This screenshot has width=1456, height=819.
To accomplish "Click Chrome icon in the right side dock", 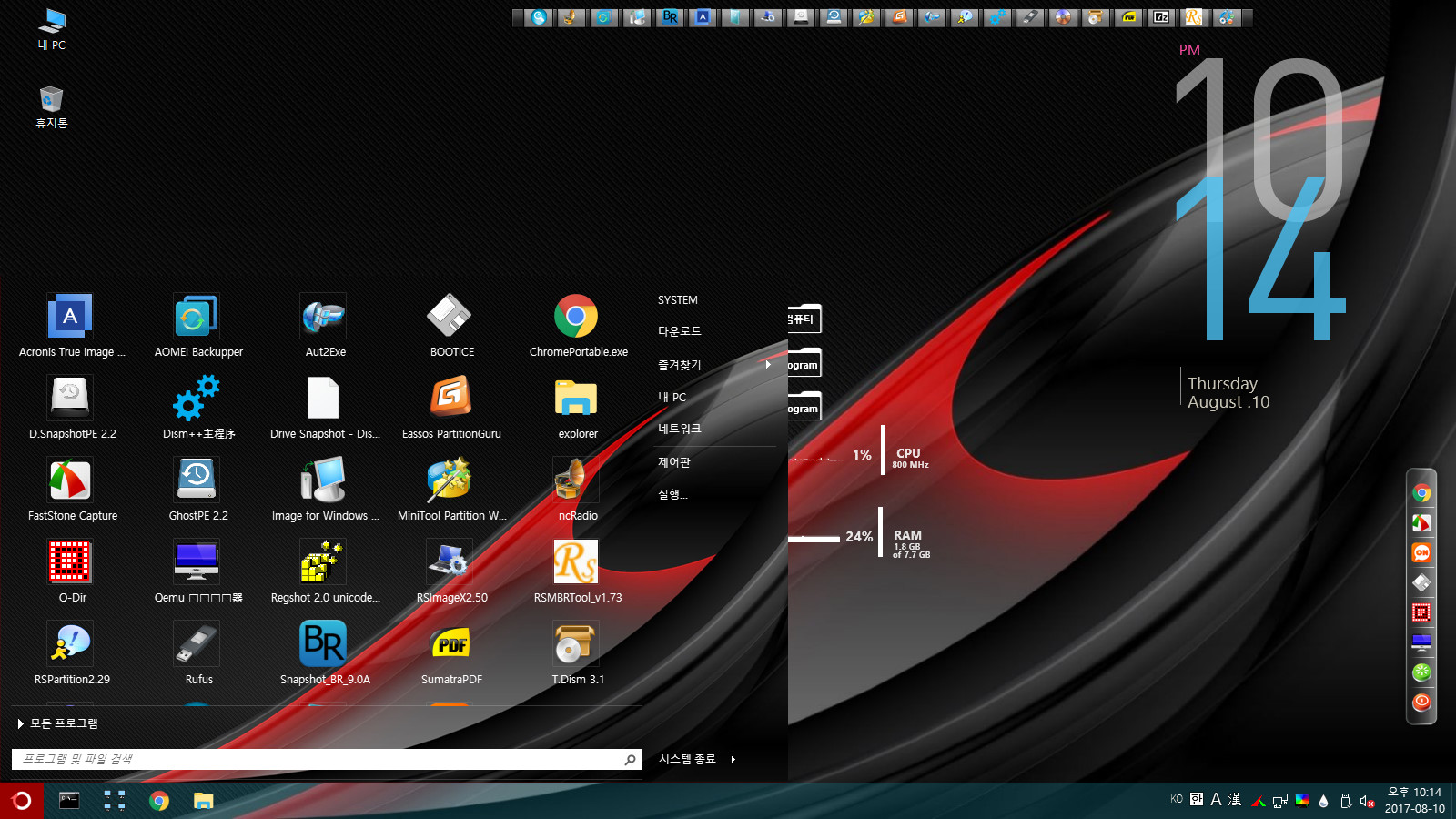I will tap(1421, 493).
